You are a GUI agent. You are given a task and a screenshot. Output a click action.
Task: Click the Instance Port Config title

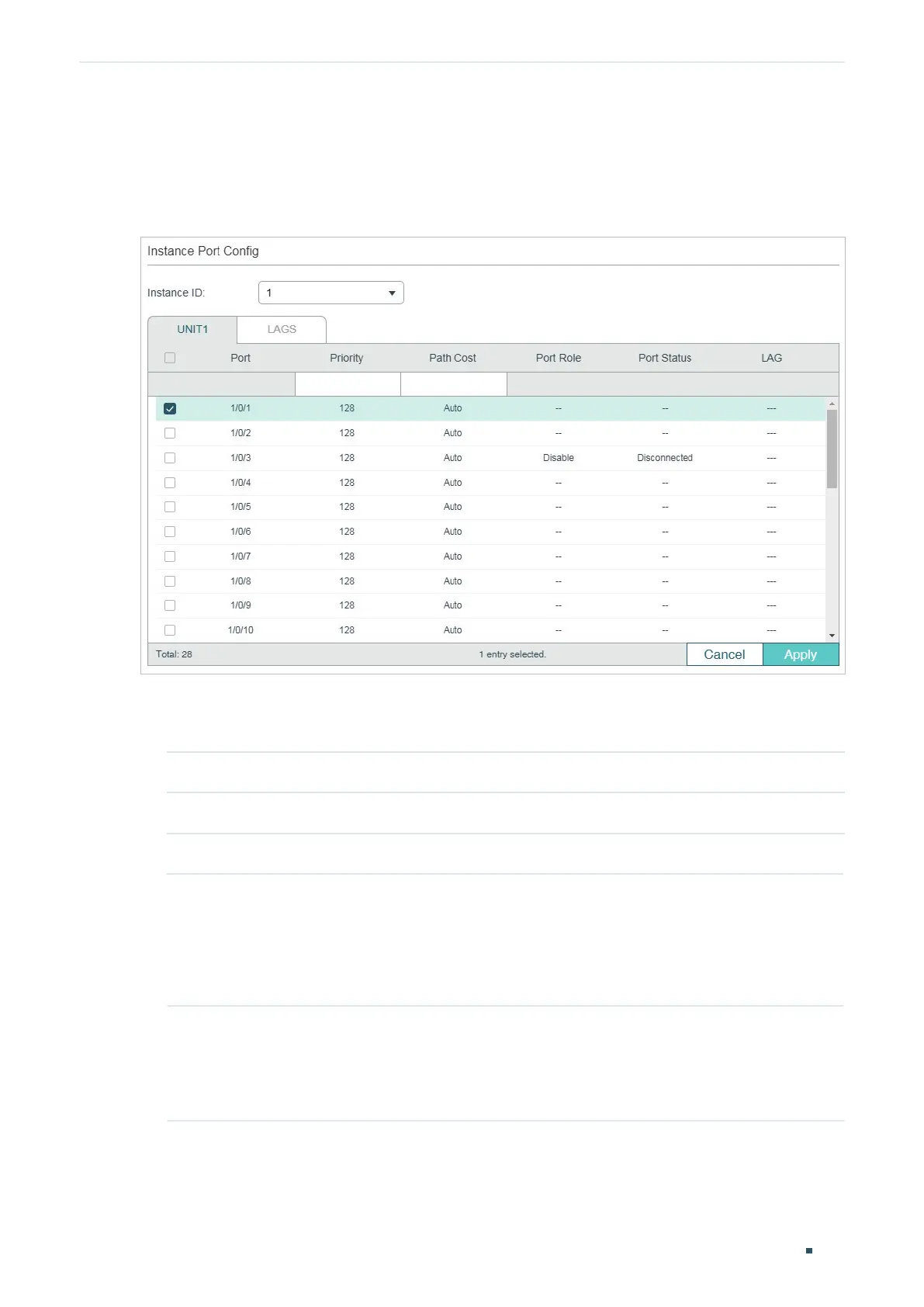point(203,251)
